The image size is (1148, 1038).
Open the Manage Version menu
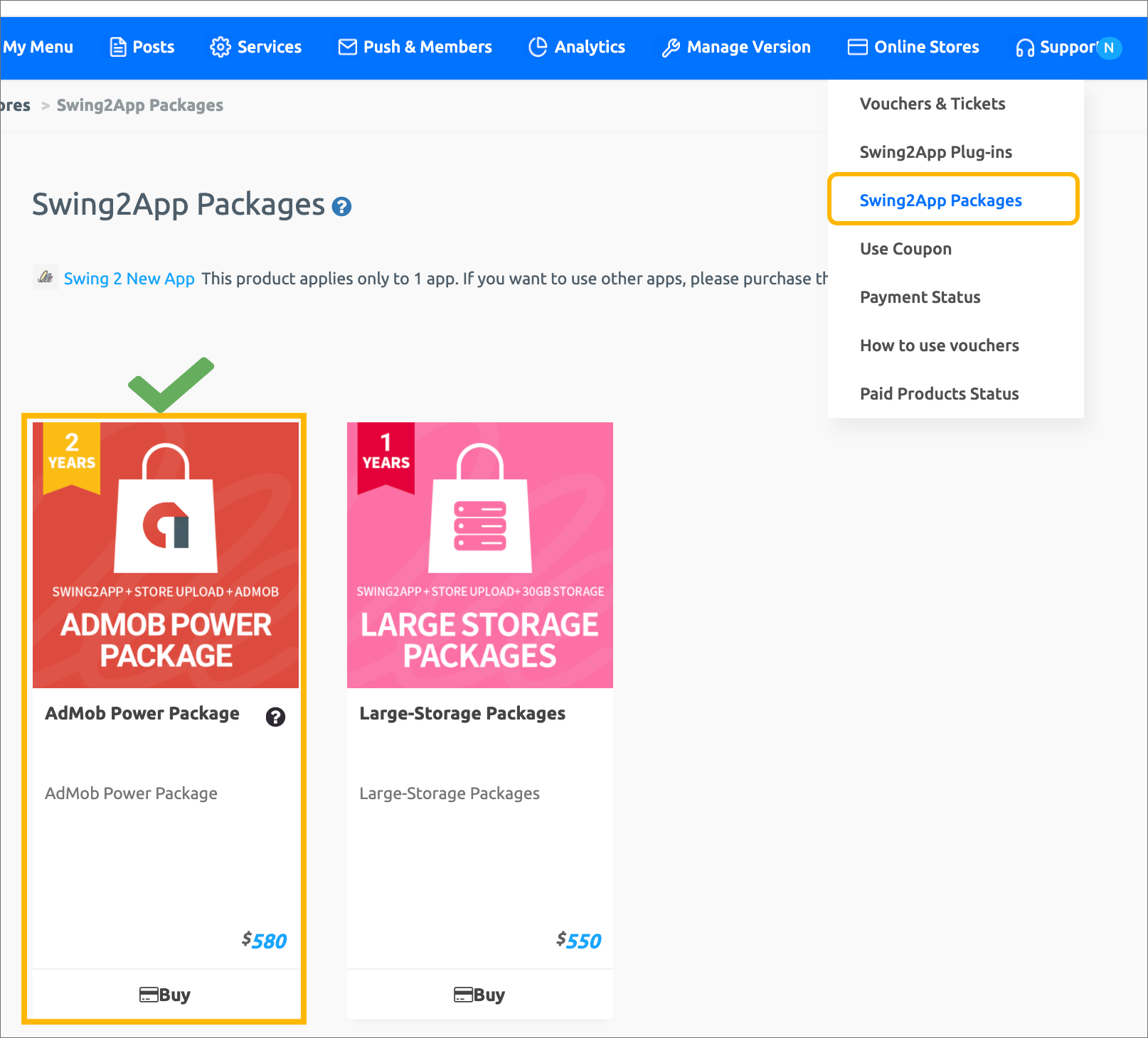click(736, 47)
